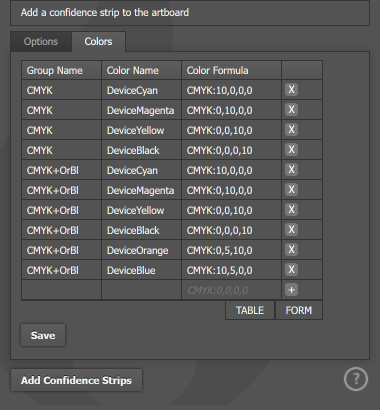The height and width of the screenshot is (410, 380).
Task: Delete the CMYK+OrBl DeviceCyan row
Action: pyautogui.click(x=291, y=170)
